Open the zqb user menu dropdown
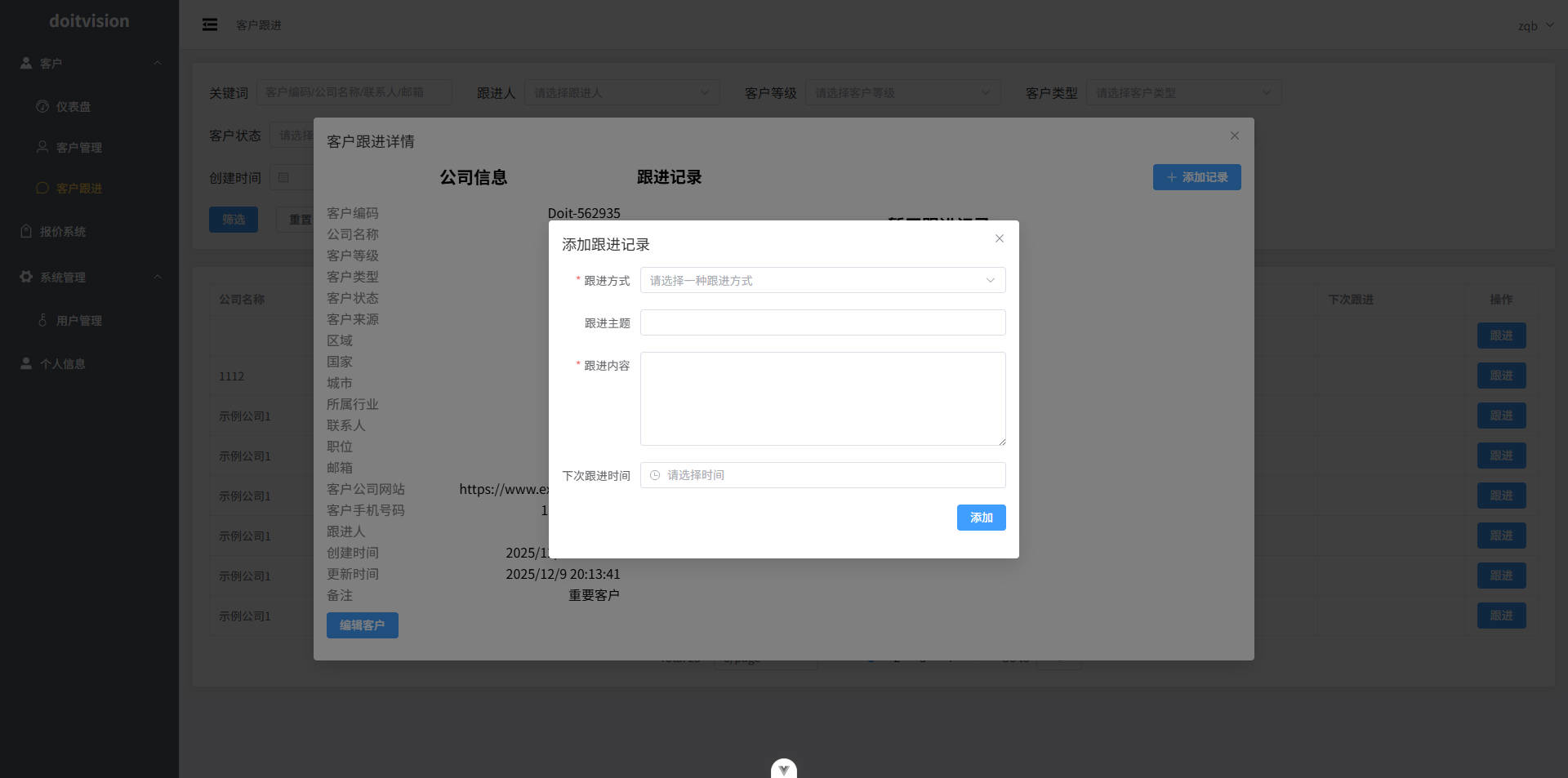 pyautogui.click(x=1535, y=25)
